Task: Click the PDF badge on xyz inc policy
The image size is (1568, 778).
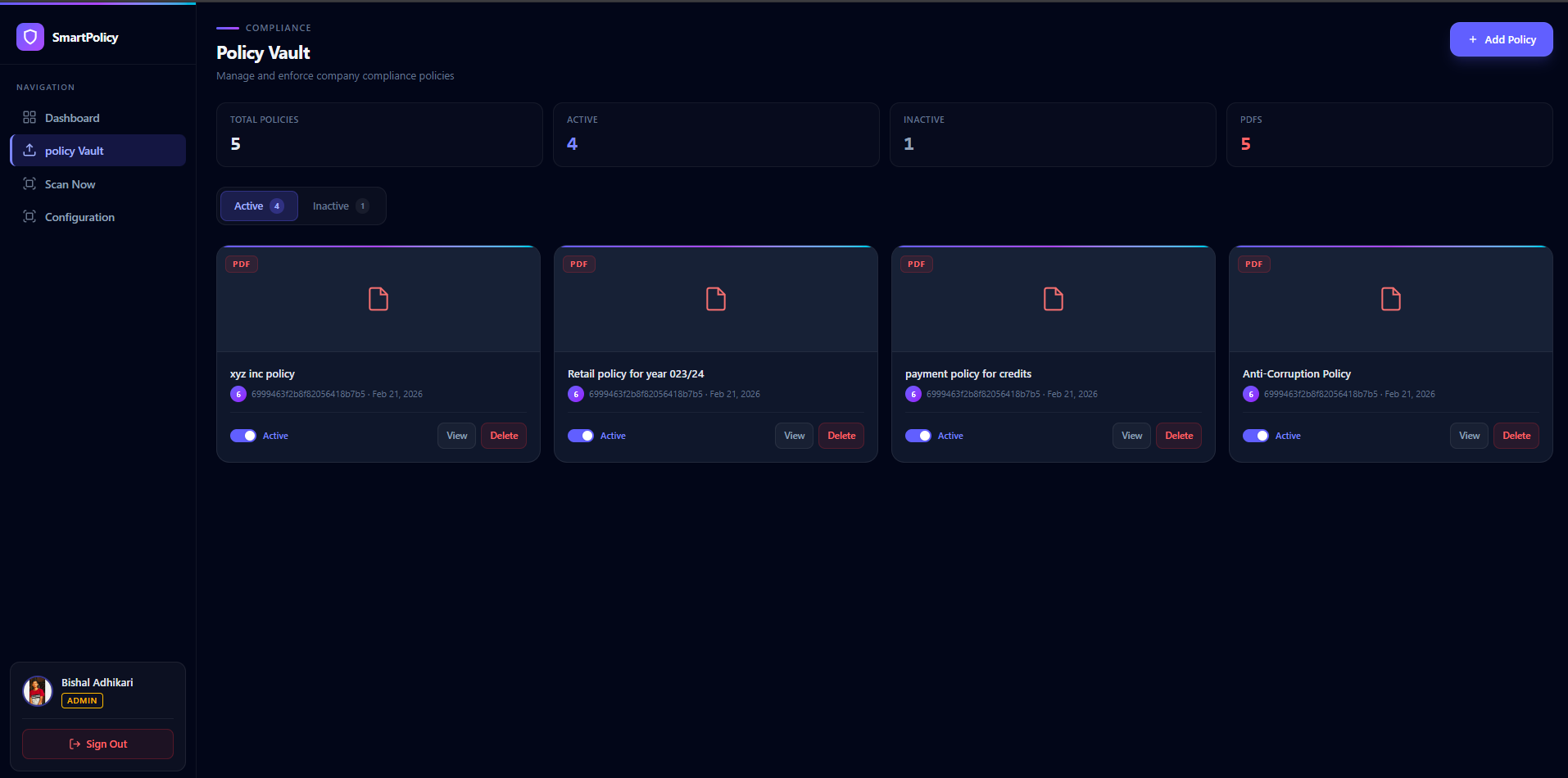Action: coord(242,265)
